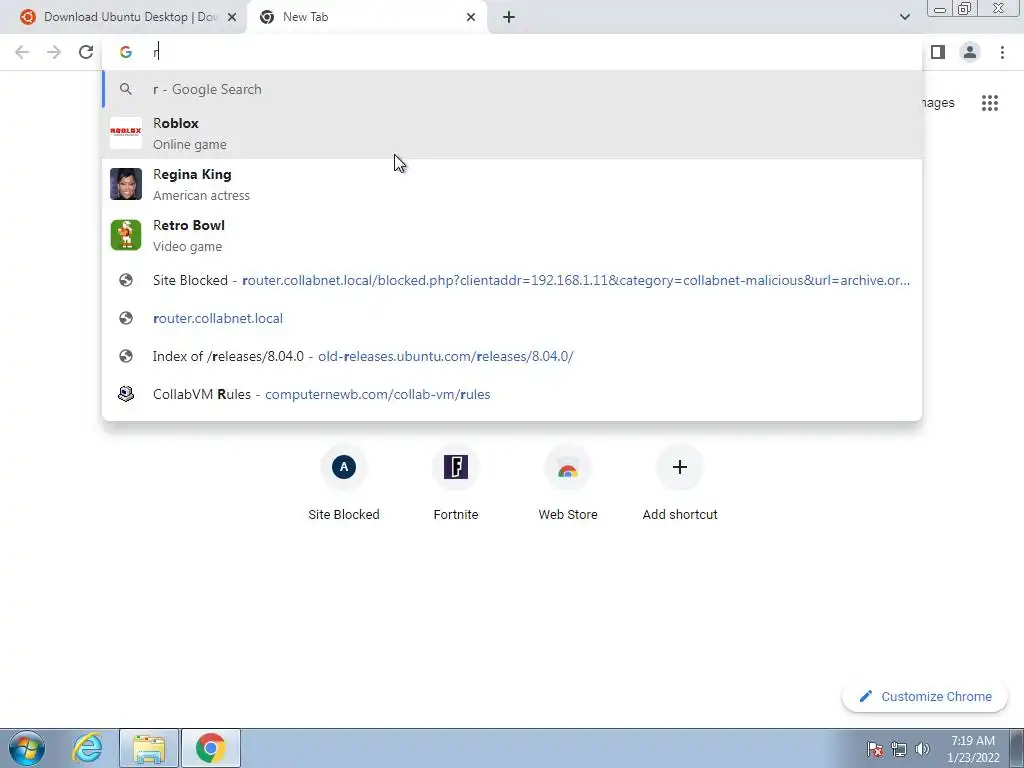The height and width of the screenshot is (768, 1024).
Task: Click the Retro Bowl game thumbnail
Action: pyautogui.click(x=125, y=235)
